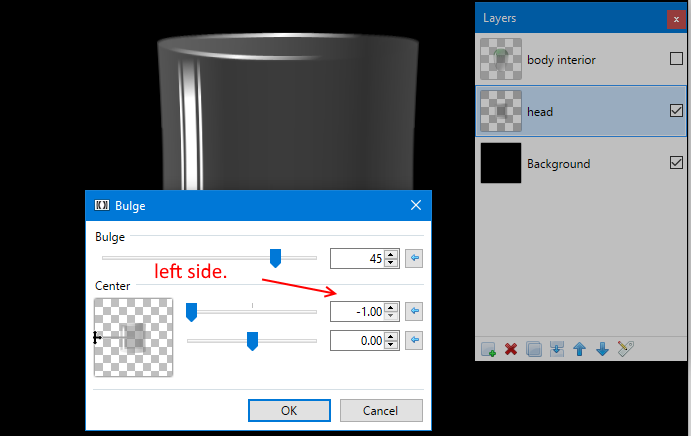This screenshot has width=691, height=436.
Task: Cancel the Bulge dialog
Action: [x=381, y=410]
